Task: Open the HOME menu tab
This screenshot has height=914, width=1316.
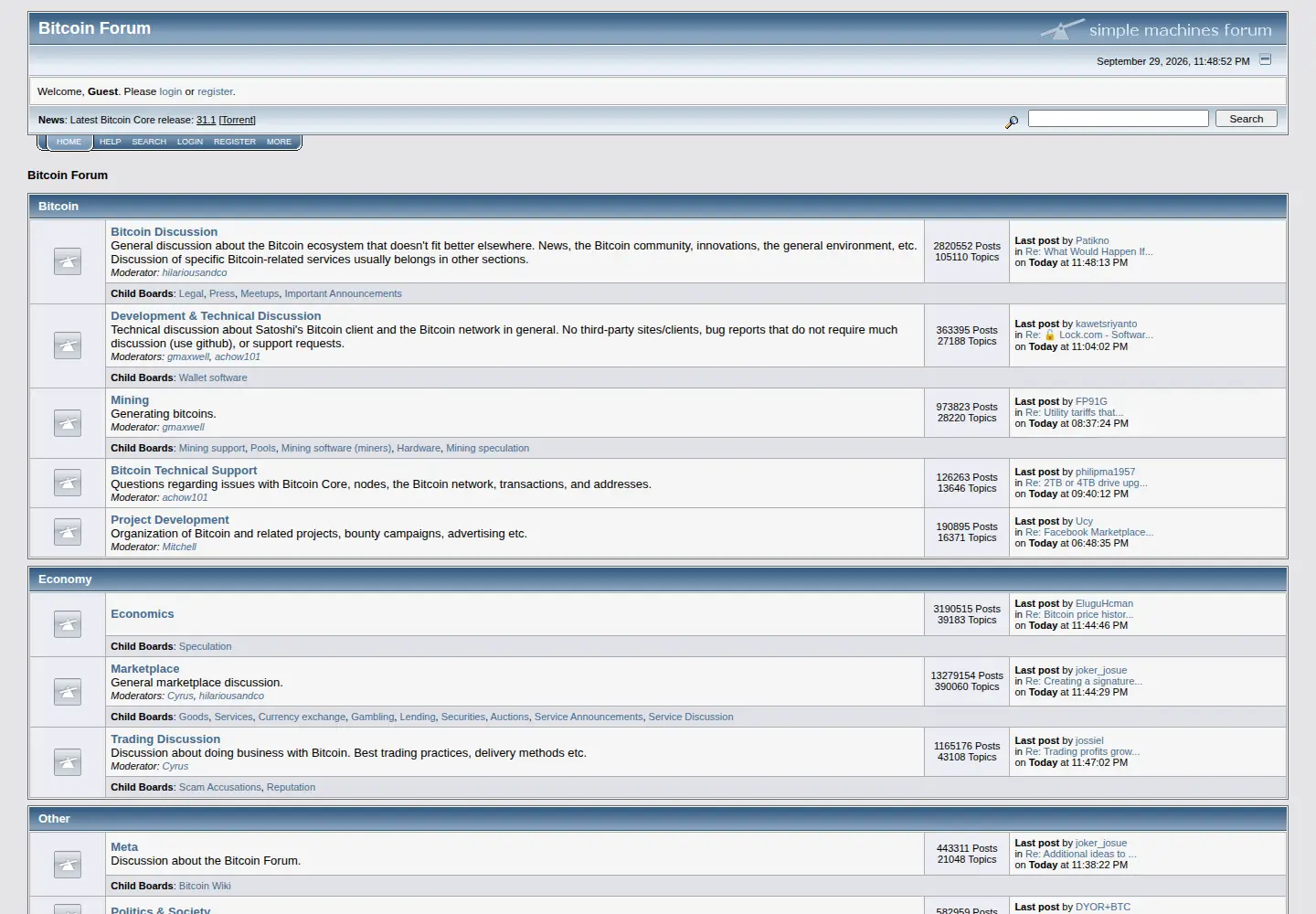Action: (69, 142)
